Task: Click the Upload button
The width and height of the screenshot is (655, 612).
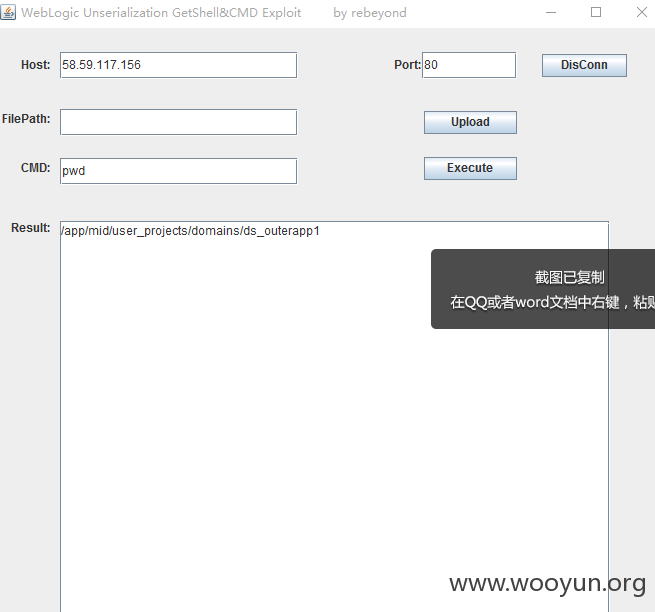Action: point(470,122)
